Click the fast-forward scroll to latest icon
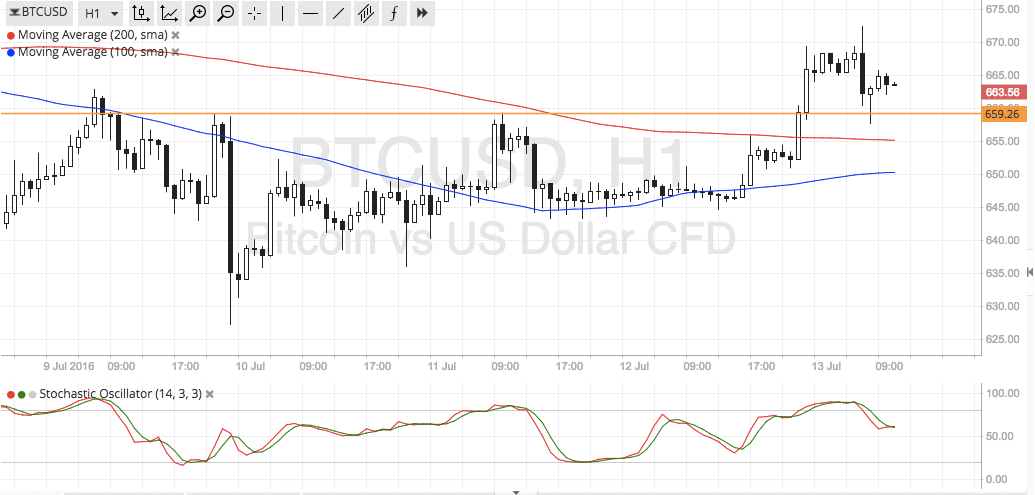 pos(422,13)
